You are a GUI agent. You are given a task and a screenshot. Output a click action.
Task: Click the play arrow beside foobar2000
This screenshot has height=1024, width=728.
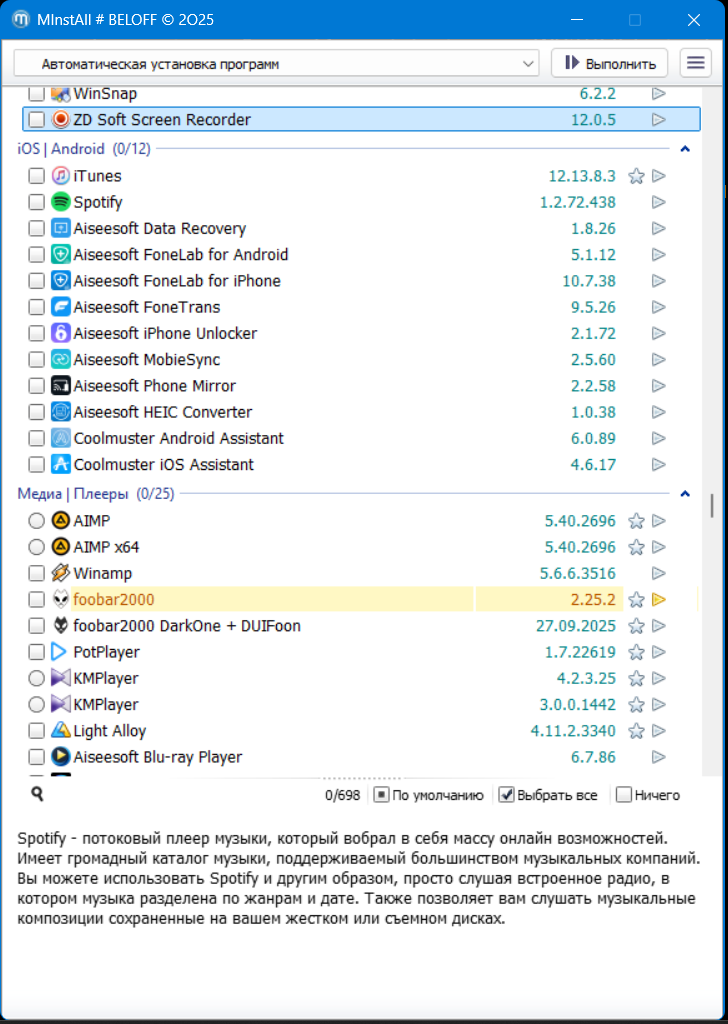(x=658, y=600)
